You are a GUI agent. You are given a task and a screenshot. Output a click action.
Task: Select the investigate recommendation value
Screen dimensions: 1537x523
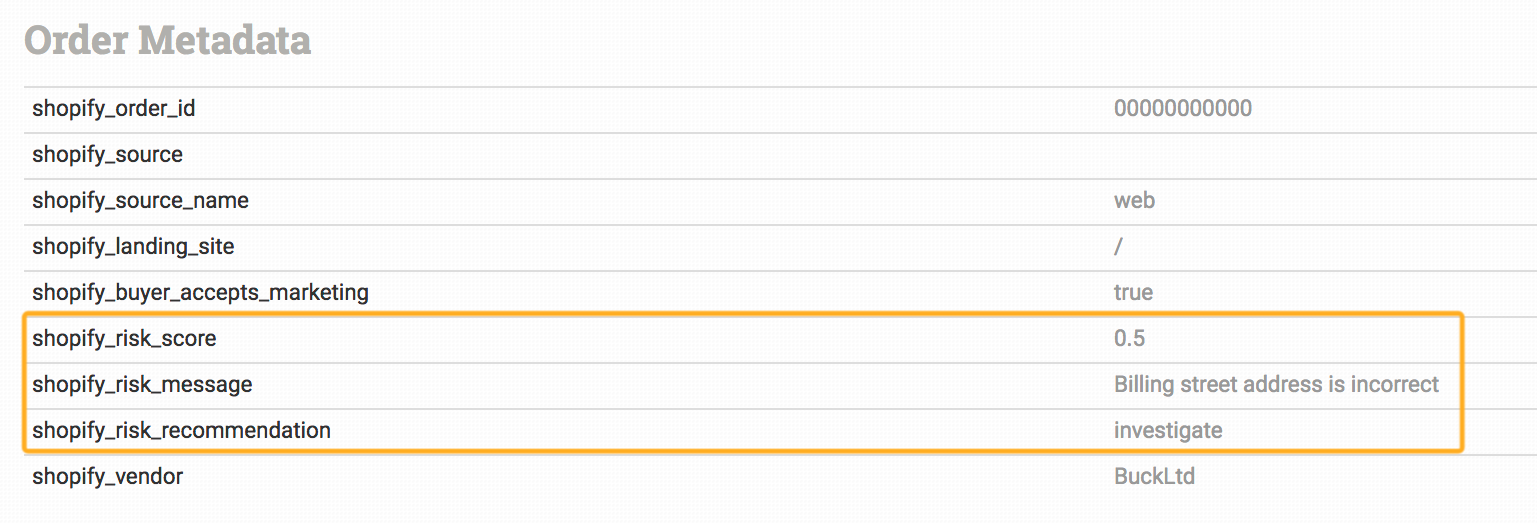(x=1168, y=431)
